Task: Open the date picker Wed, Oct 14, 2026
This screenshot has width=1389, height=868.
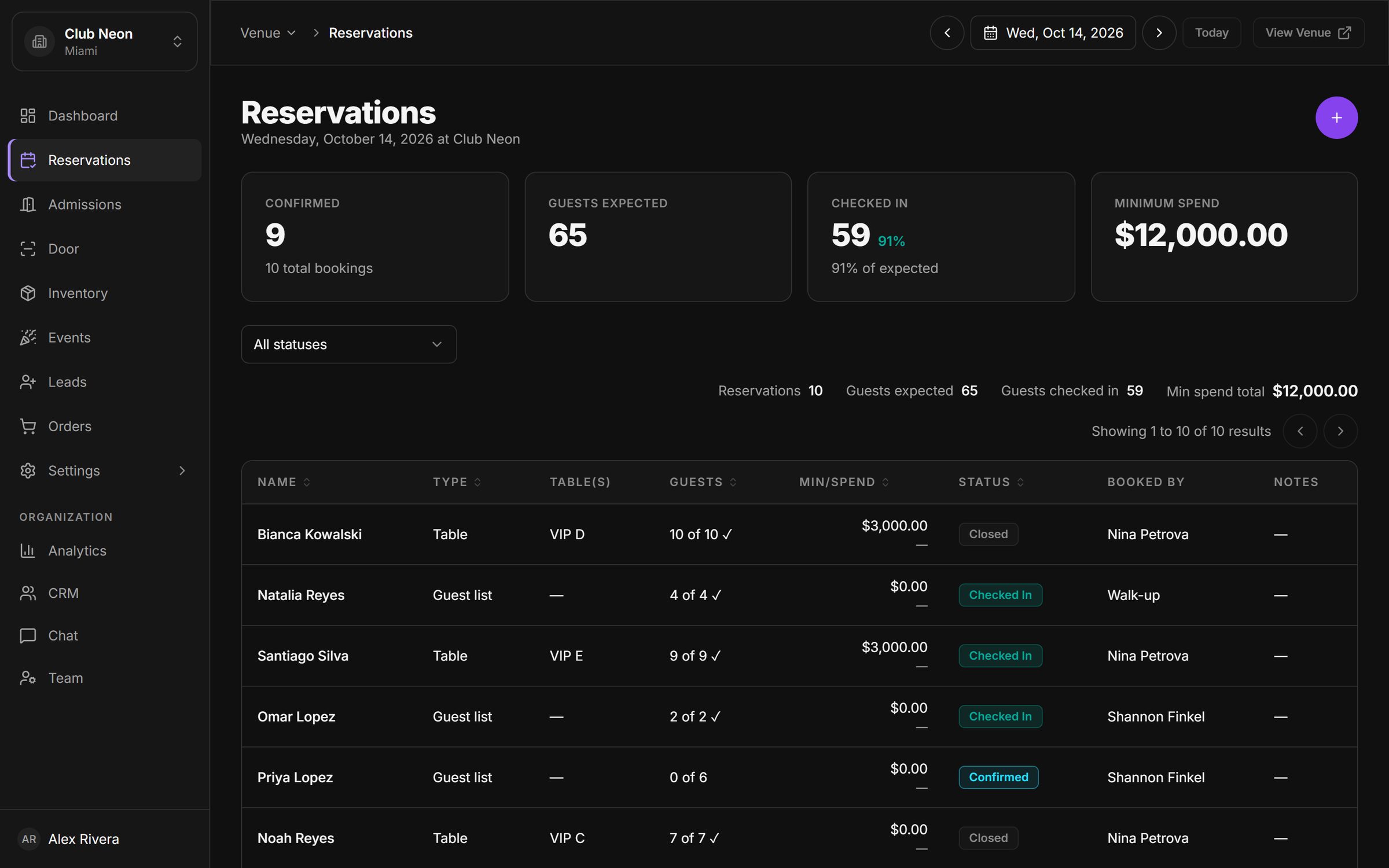Action: point(1053,33)
